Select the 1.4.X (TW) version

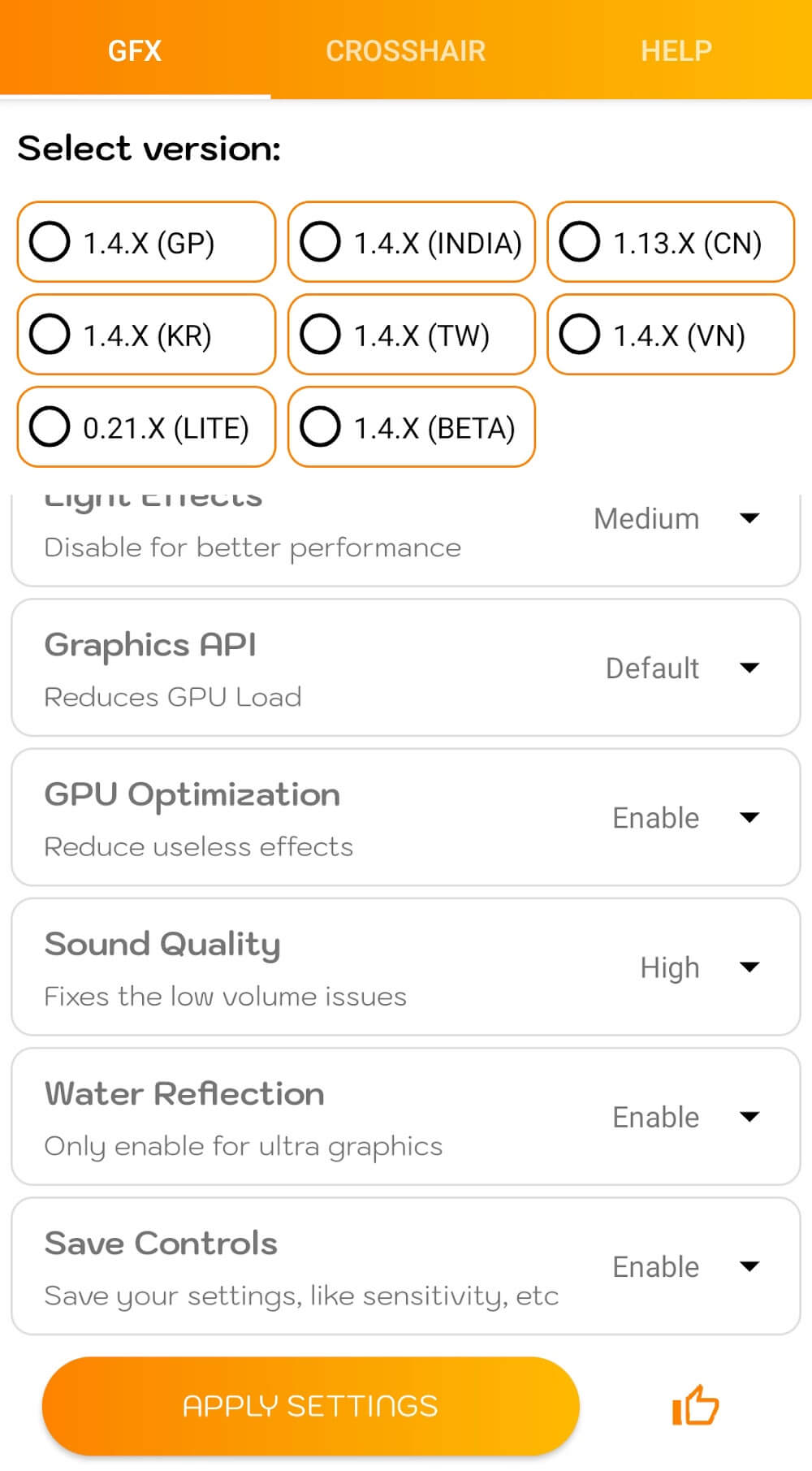pos(412,335)
